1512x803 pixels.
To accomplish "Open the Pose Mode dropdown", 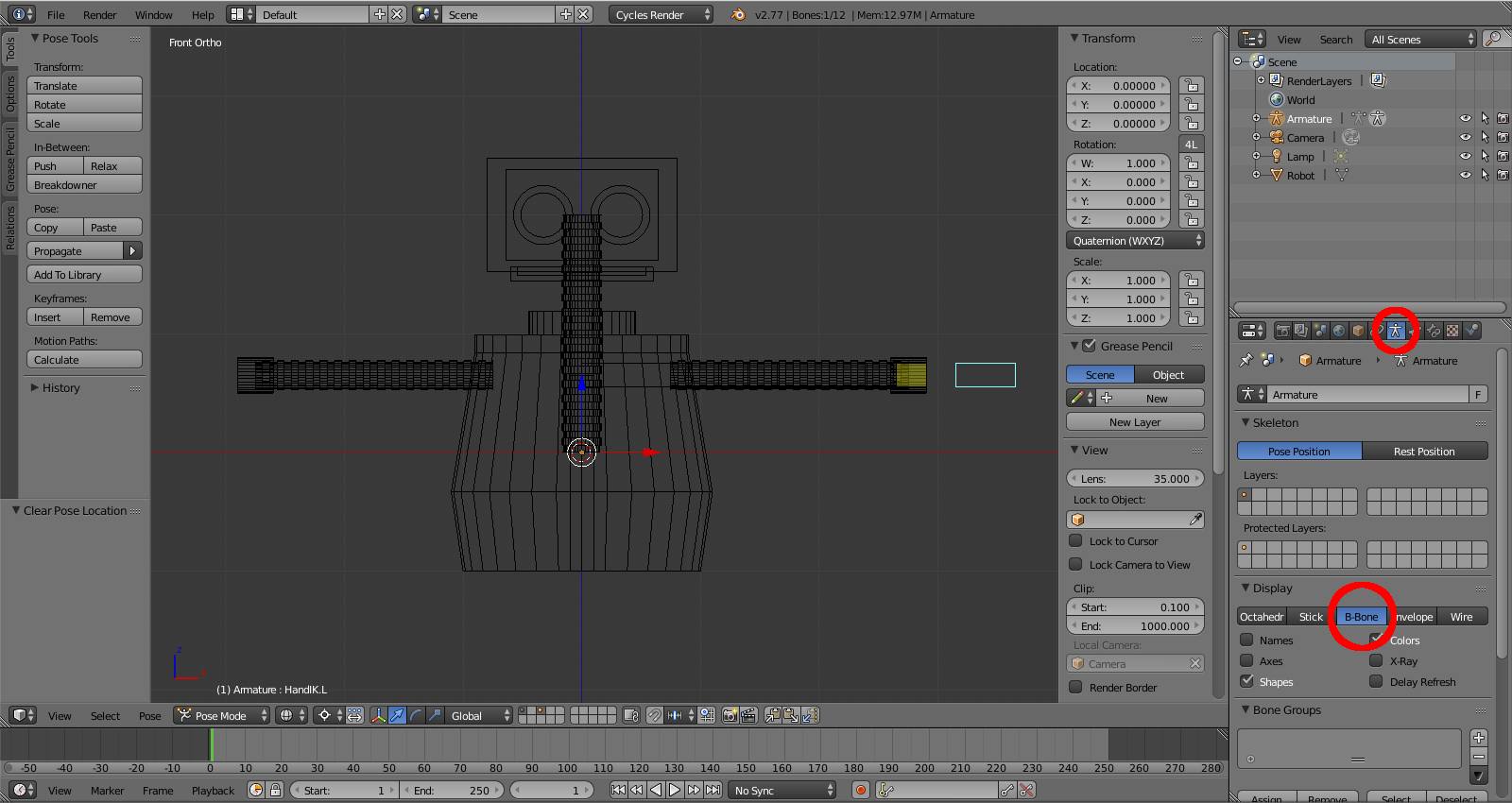I will click(x=222, y=716).
